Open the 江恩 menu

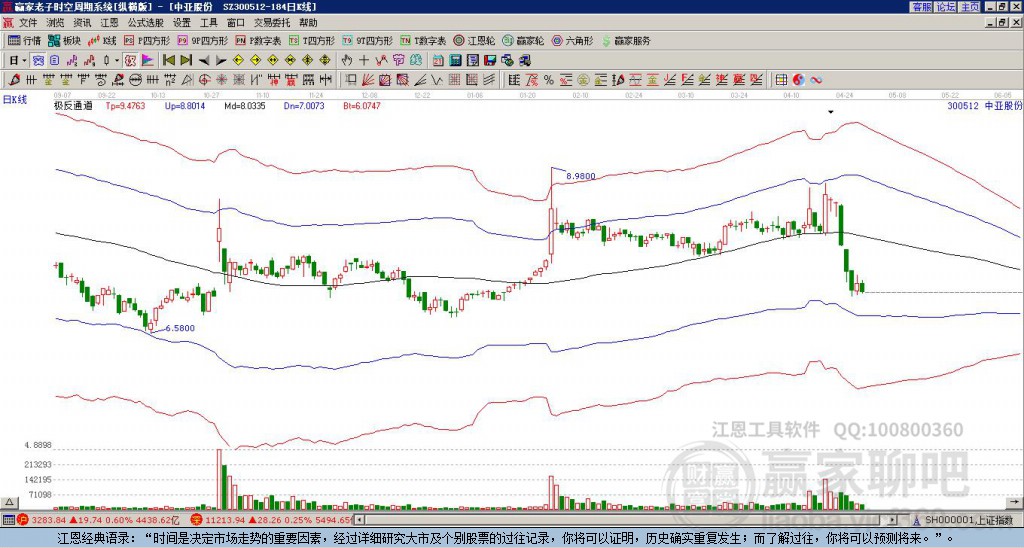110,23
